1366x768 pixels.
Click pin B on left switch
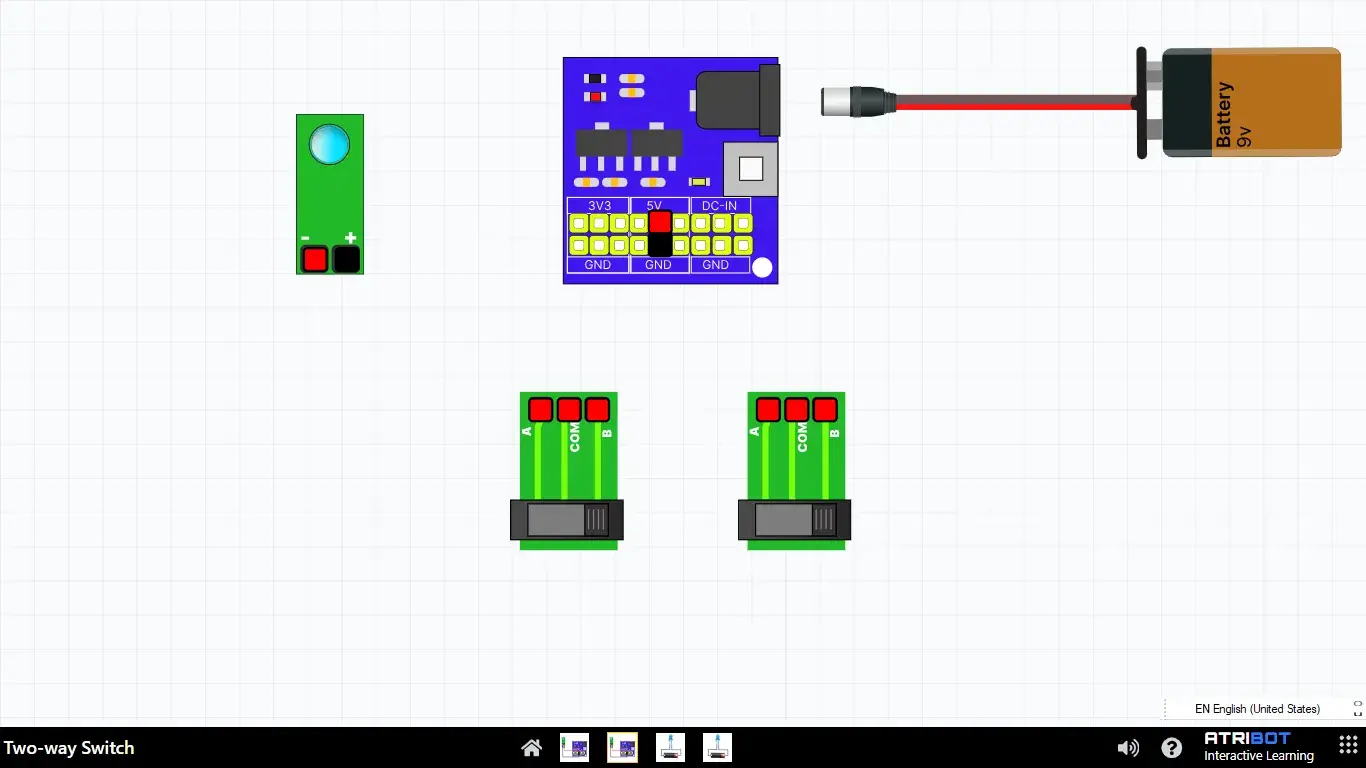click(x=597, y=409)
